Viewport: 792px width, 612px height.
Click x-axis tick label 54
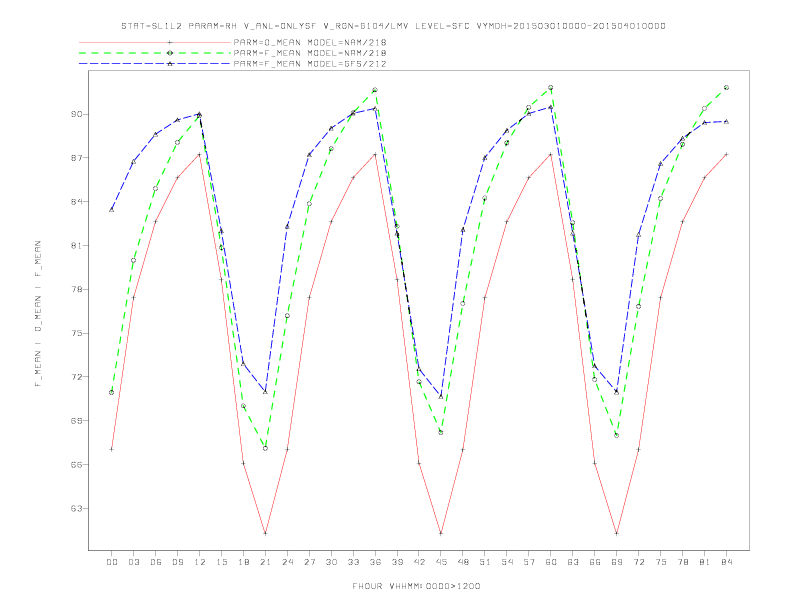tap(507, 562)
